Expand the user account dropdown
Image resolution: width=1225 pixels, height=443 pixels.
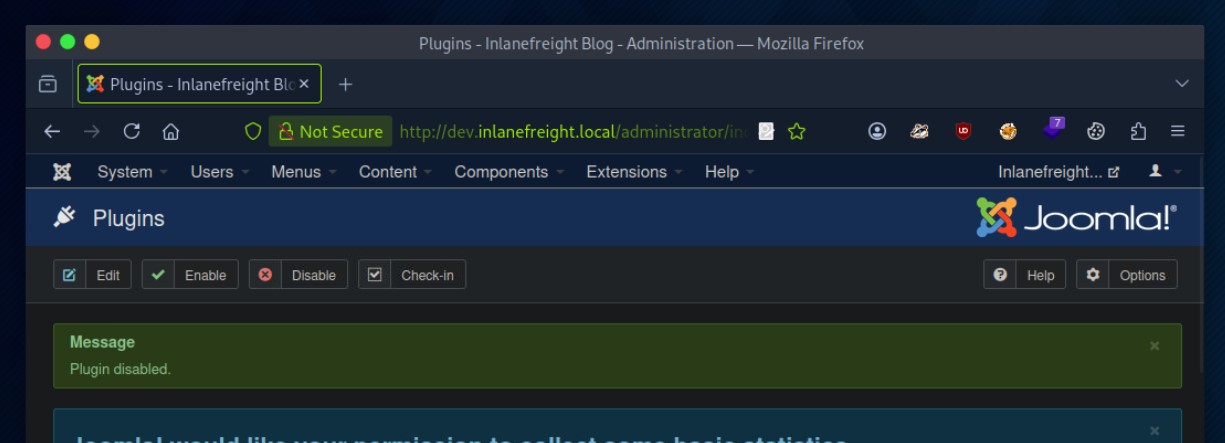(x=1164, y=172)
